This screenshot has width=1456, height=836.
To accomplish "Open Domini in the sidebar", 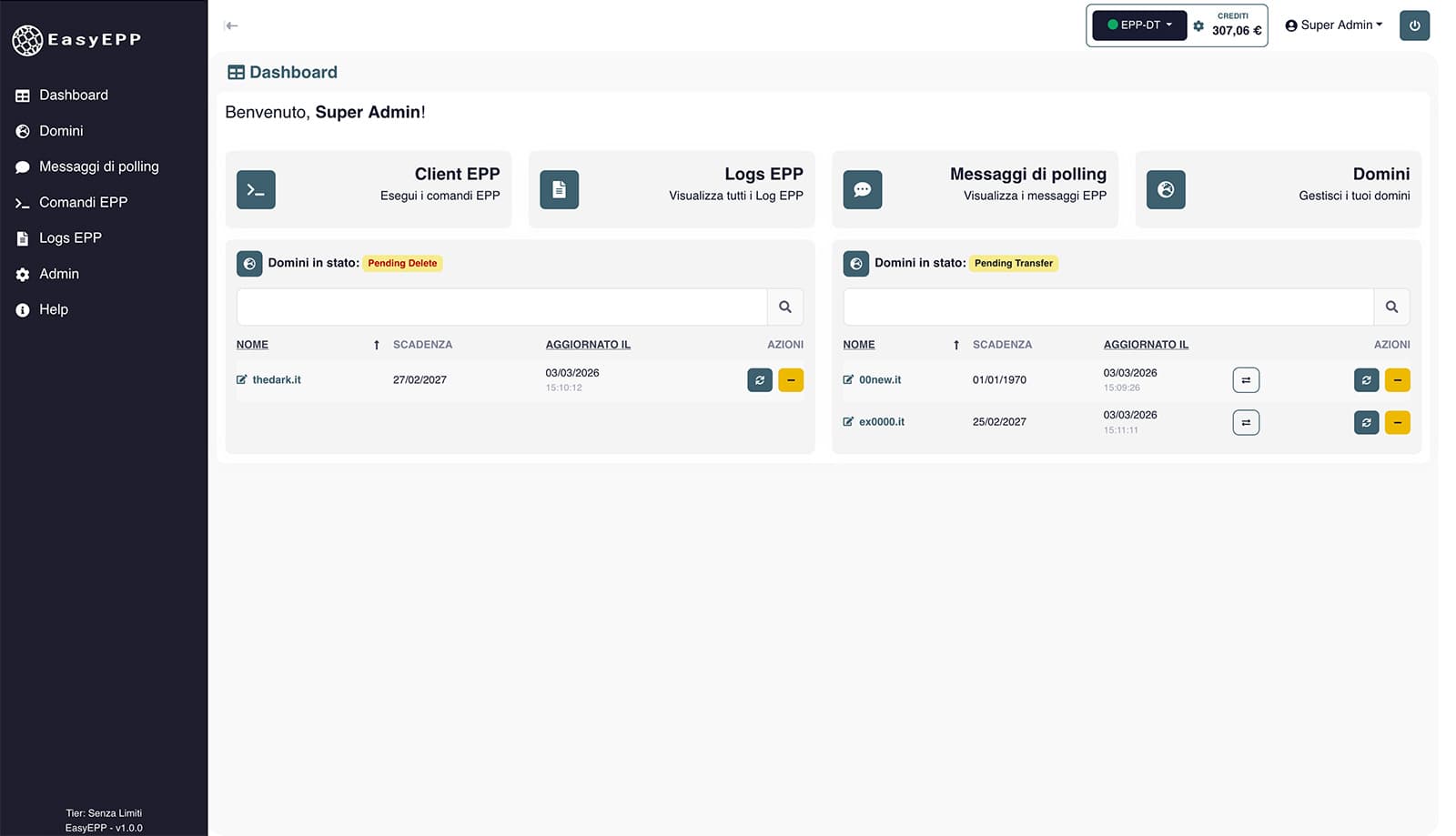I will (61, 131).
